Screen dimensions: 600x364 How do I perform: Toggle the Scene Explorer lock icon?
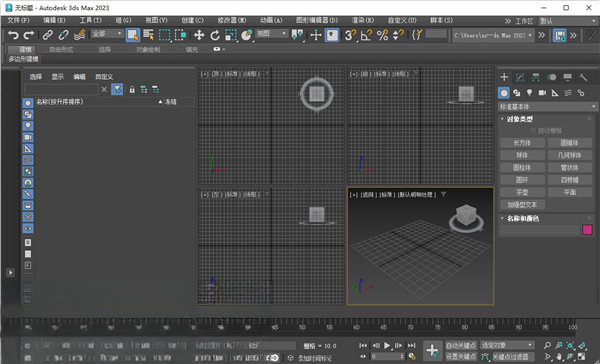pos(132,90)
